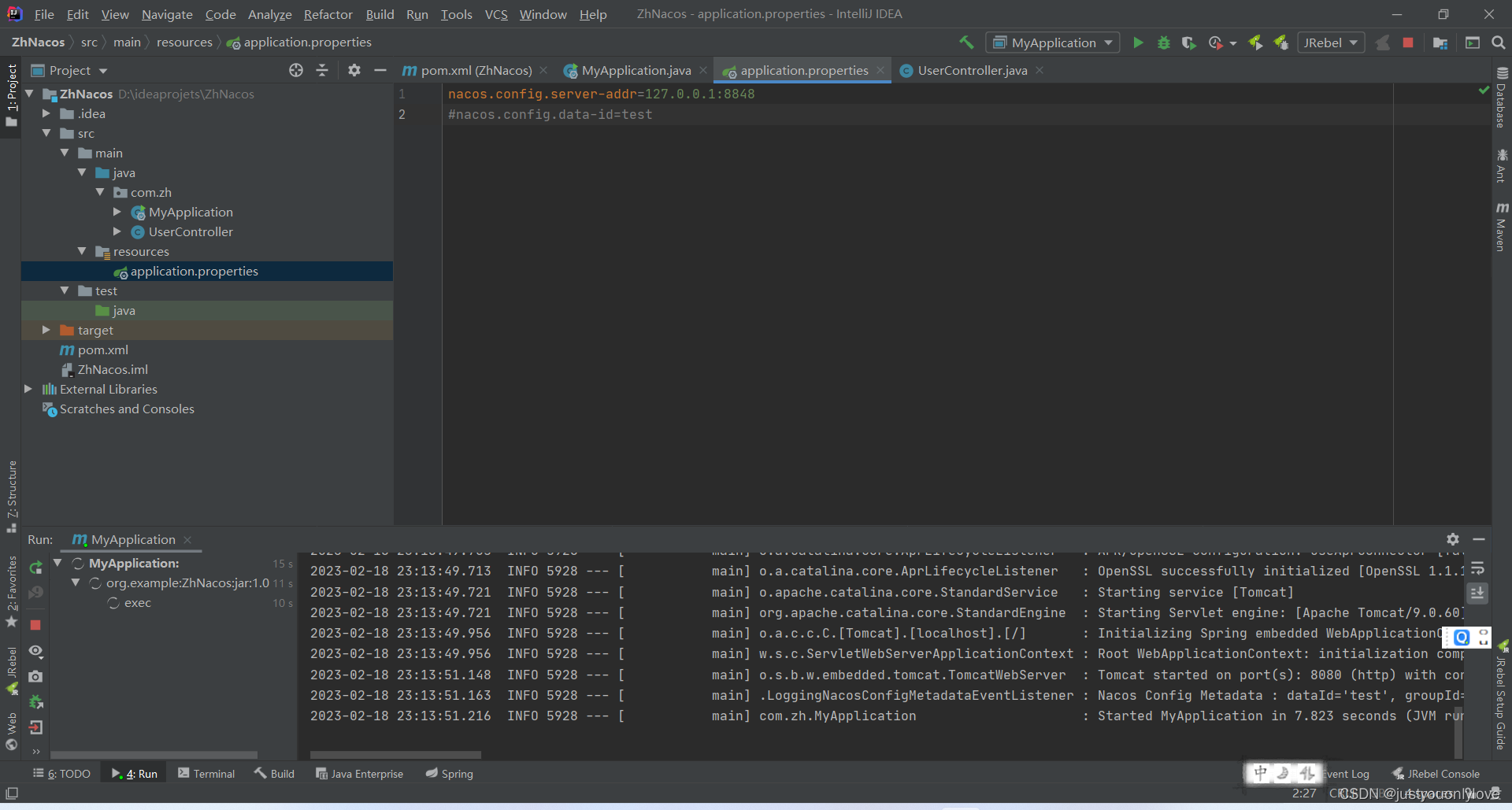Toggle the JRebel left side tab
Screen dimensions: 1512x810
pyautogui.click(x=11, y=671)
